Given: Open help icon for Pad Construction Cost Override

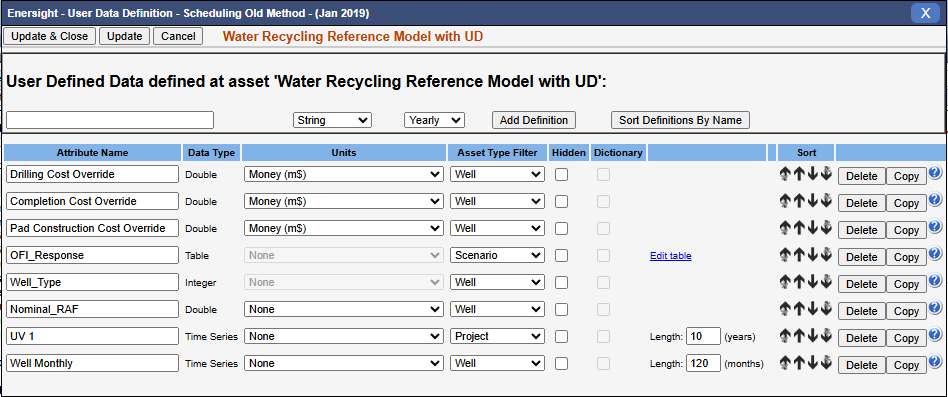Looking at the screenshot, I should coord(935,227).
